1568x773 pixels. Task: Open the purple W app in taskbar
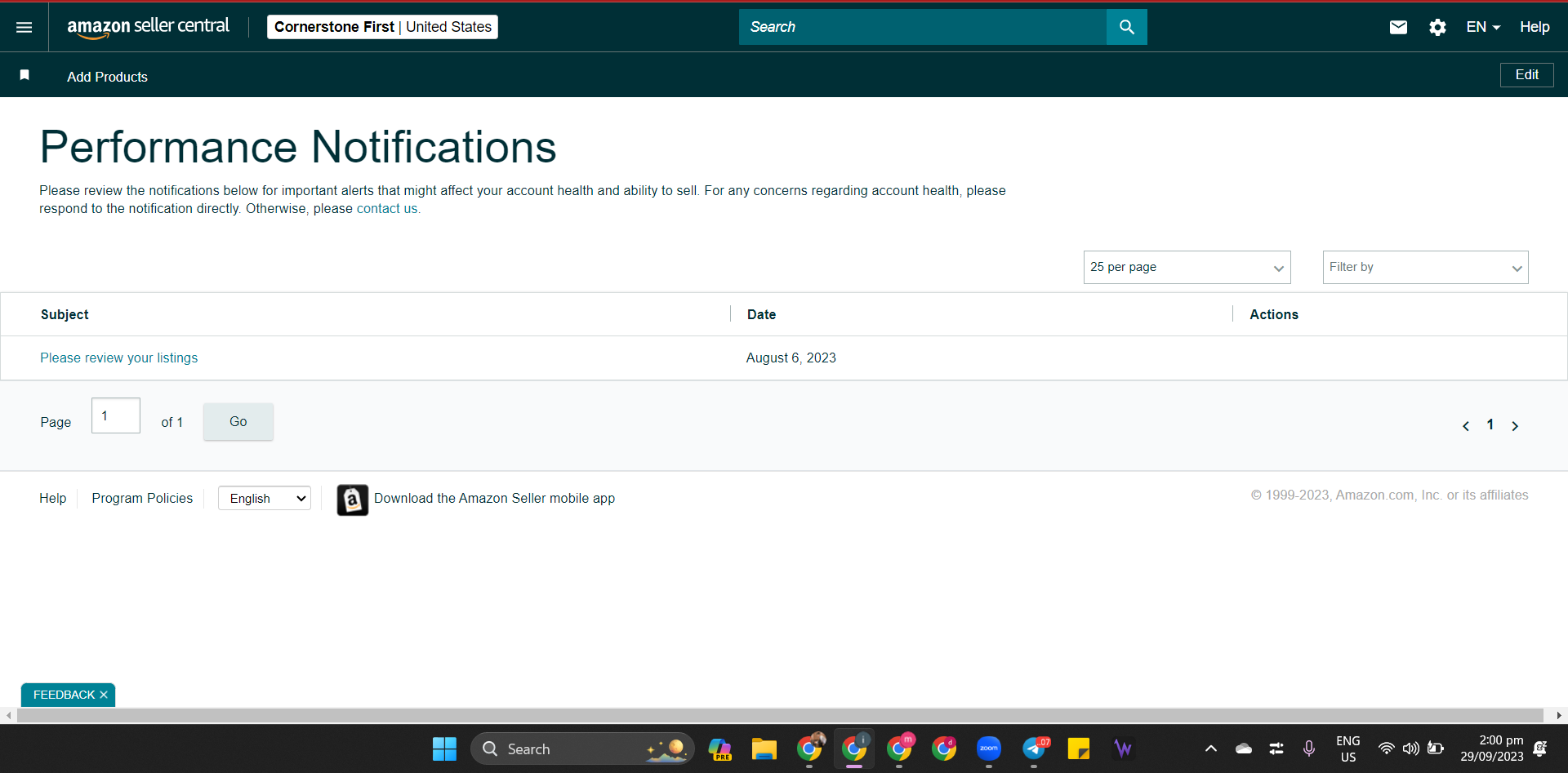(x=1124, y=749)
